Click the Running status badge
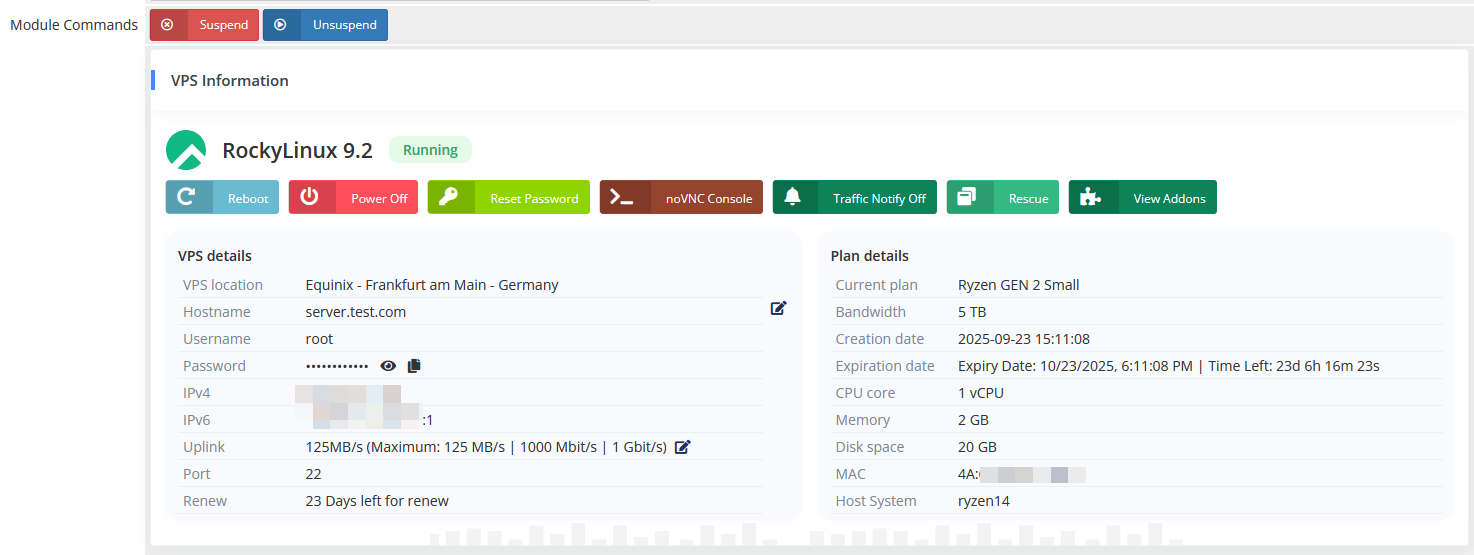The height and width of the screenshot is (555, 1474). [430, 150]
